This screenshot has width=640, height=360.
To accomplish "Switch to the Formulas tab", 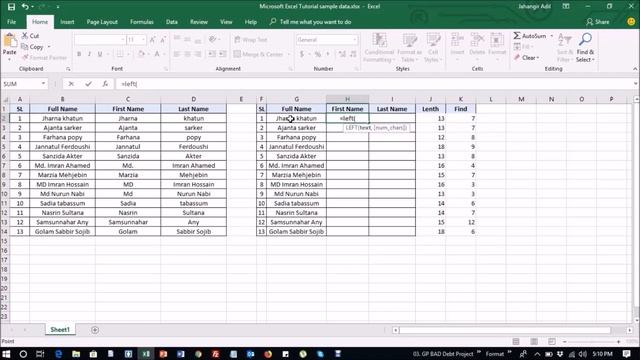I will 142,22.
